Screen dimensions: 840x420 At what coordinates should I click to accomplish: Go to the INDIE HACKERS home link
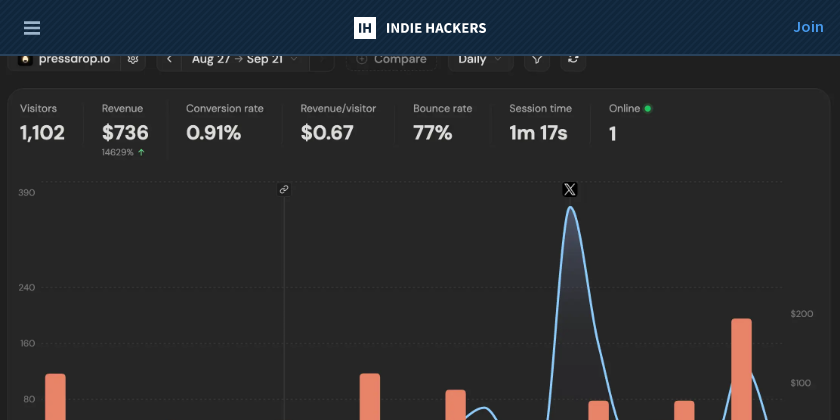(436, 28)
